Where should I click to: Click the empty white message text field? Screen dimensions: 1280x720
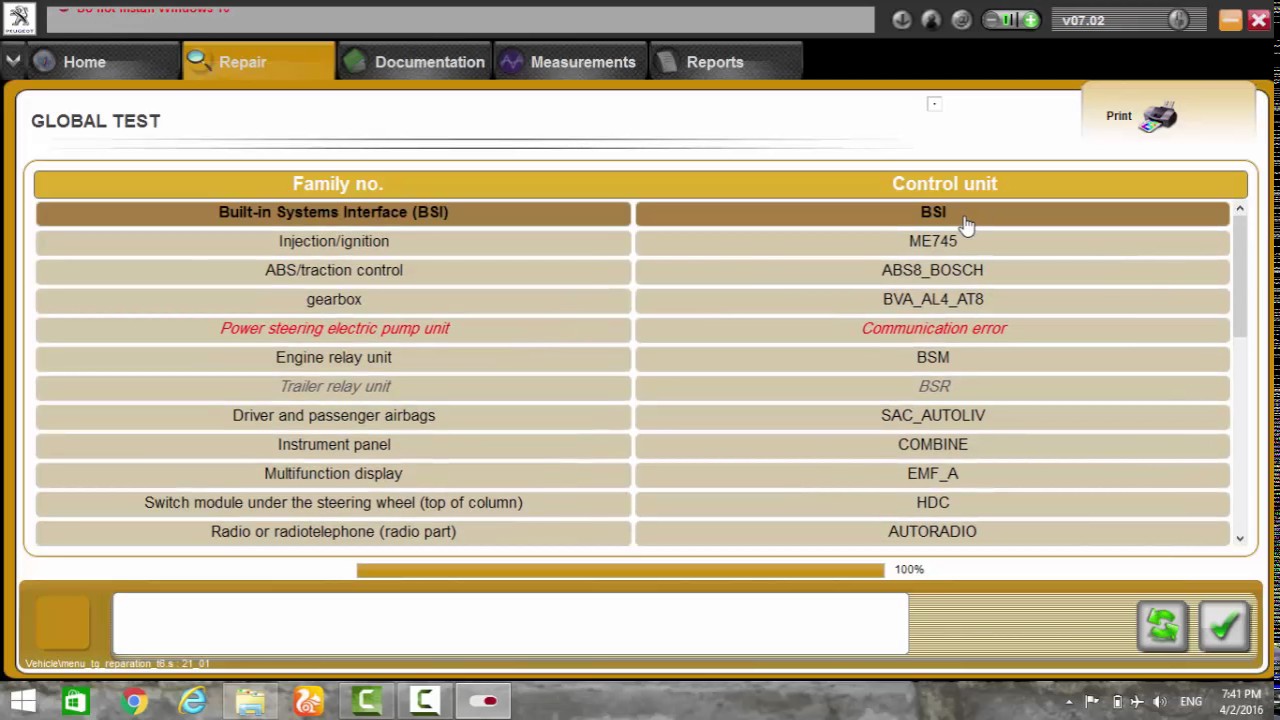[510, 623]
